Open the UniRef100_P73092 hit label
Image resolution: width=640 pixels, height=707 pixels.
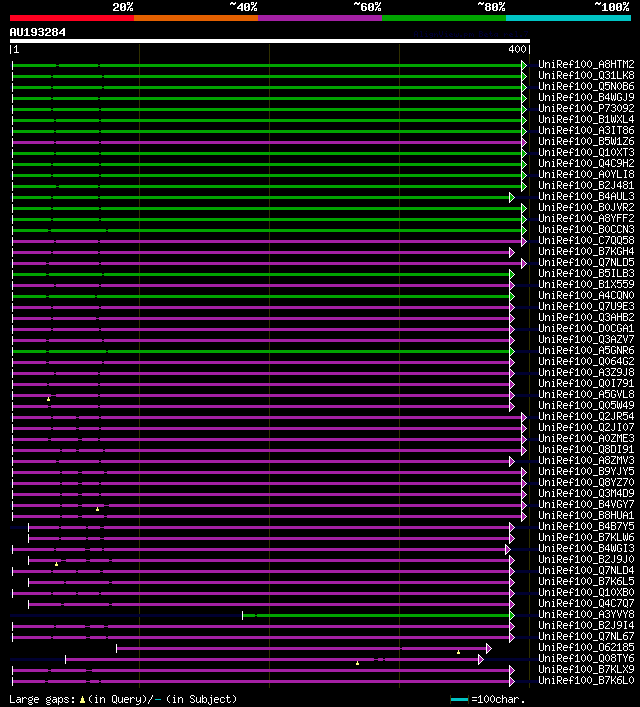point(586,108)
